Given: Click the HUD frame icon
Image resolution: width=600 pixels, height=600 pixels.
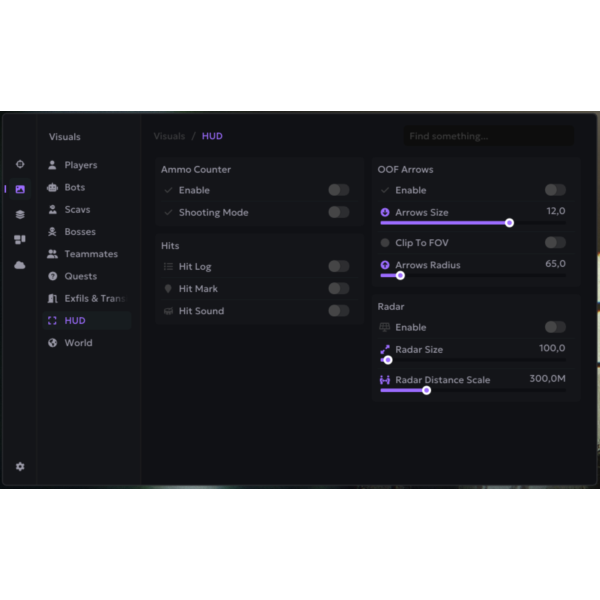Looking at the screenshot, I should 52,320.
